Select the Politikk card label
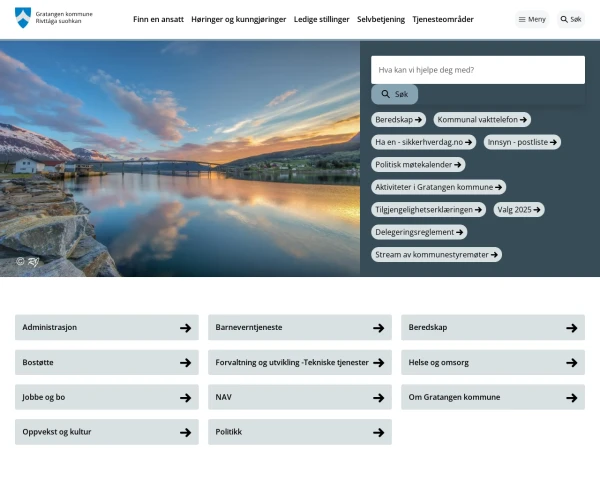 click(228, 432)
